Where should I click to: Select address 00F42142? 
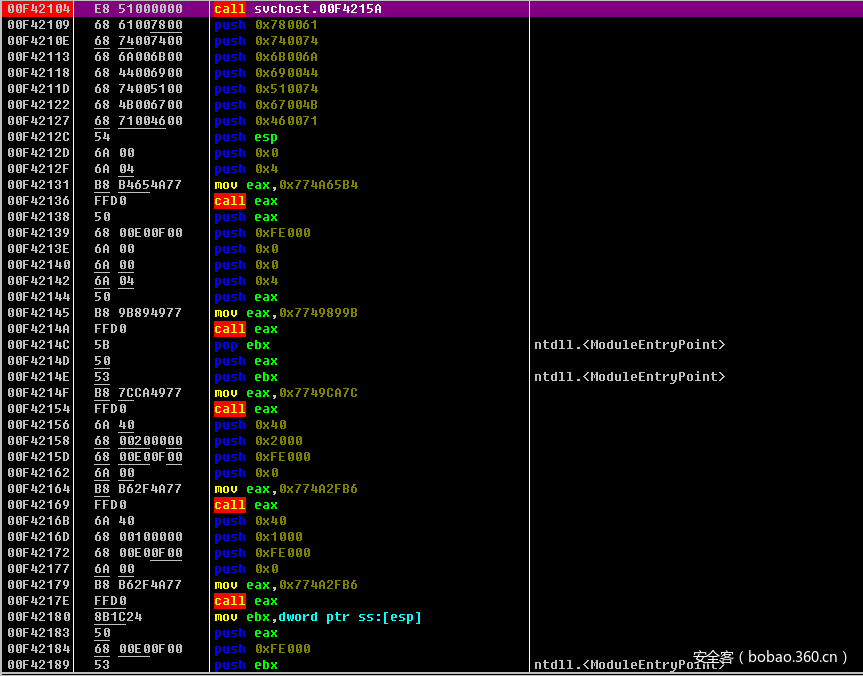coord(39,280)
